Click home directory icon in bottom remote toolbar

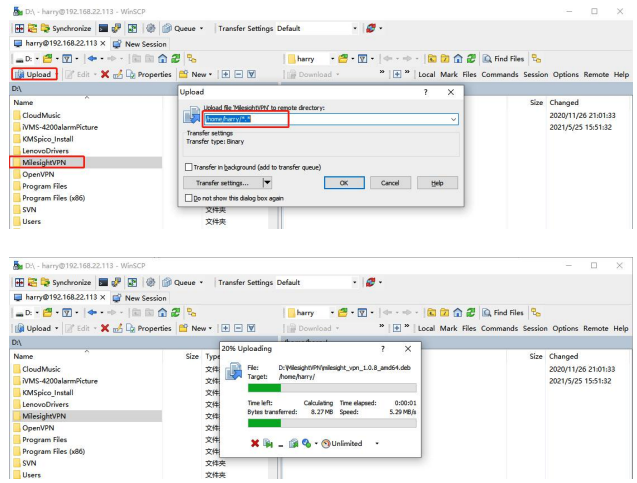point(458,313)
